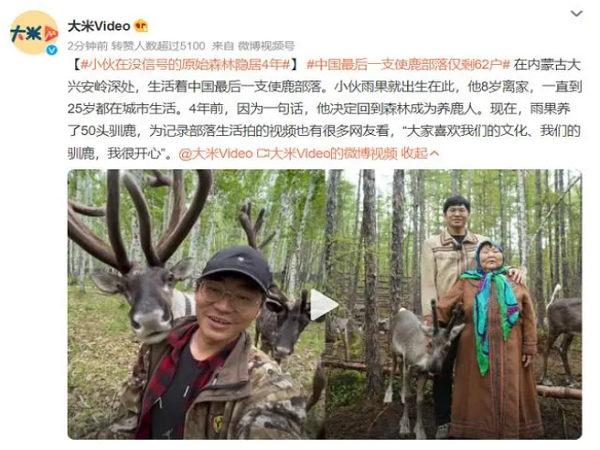The width and height of the screenshot is (600, 450).
Task: Open hashtag 小伙在没信号的原始森林隐居4年
Action: pyautogui.click(x=185, y=64)
